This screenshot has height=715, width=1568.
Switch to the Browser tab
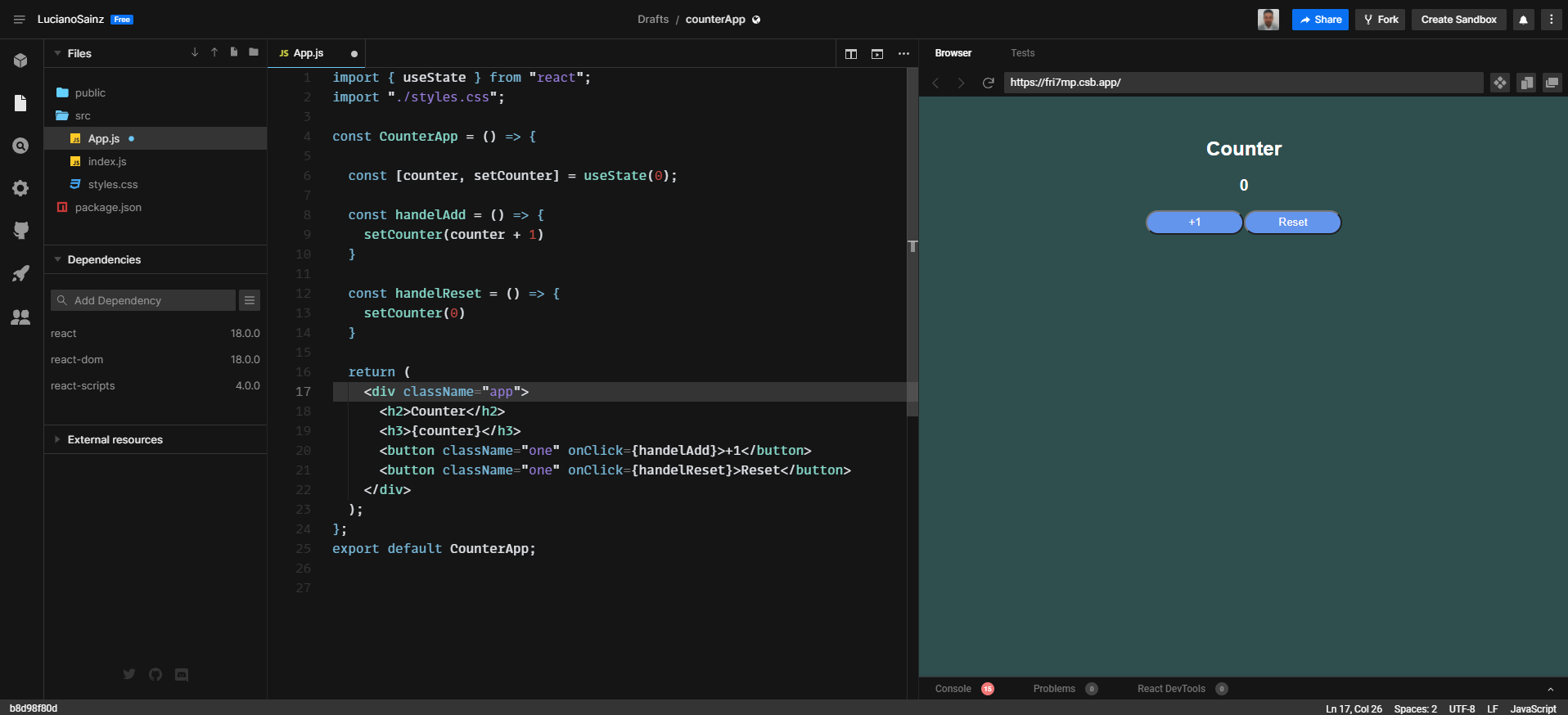(953, 53)
